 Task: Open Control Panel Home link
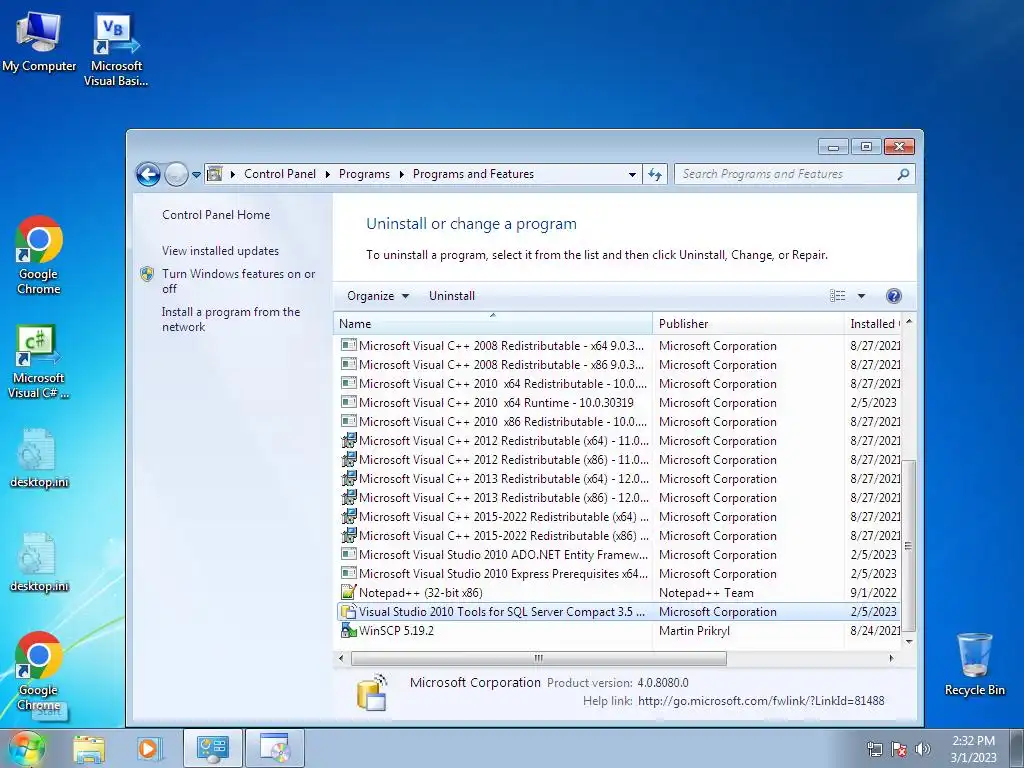pyautogui.click(x=216, y=215)
